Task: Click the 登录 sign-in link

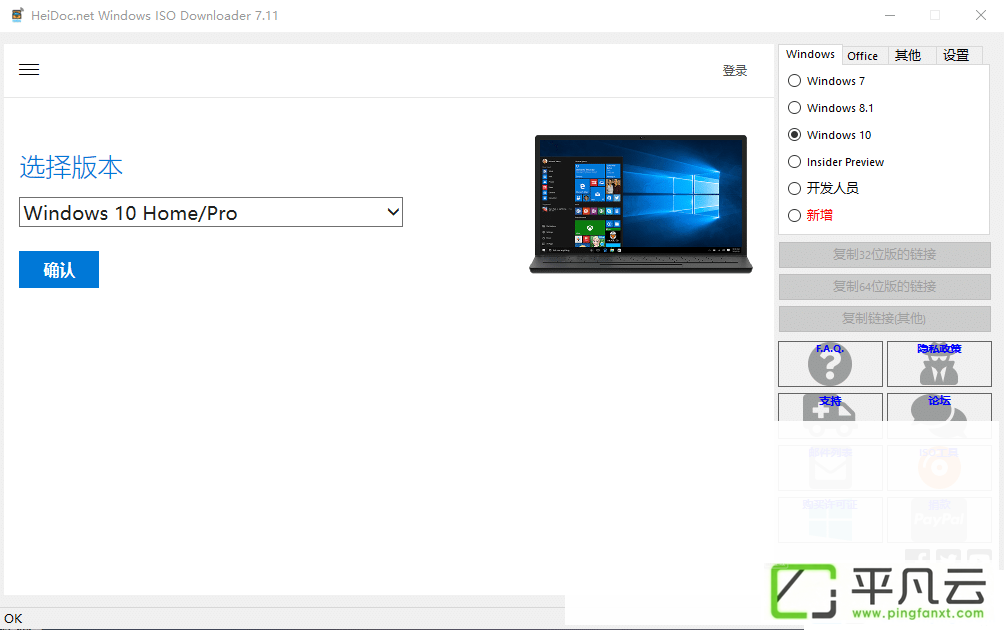Action: coord(734,70)
